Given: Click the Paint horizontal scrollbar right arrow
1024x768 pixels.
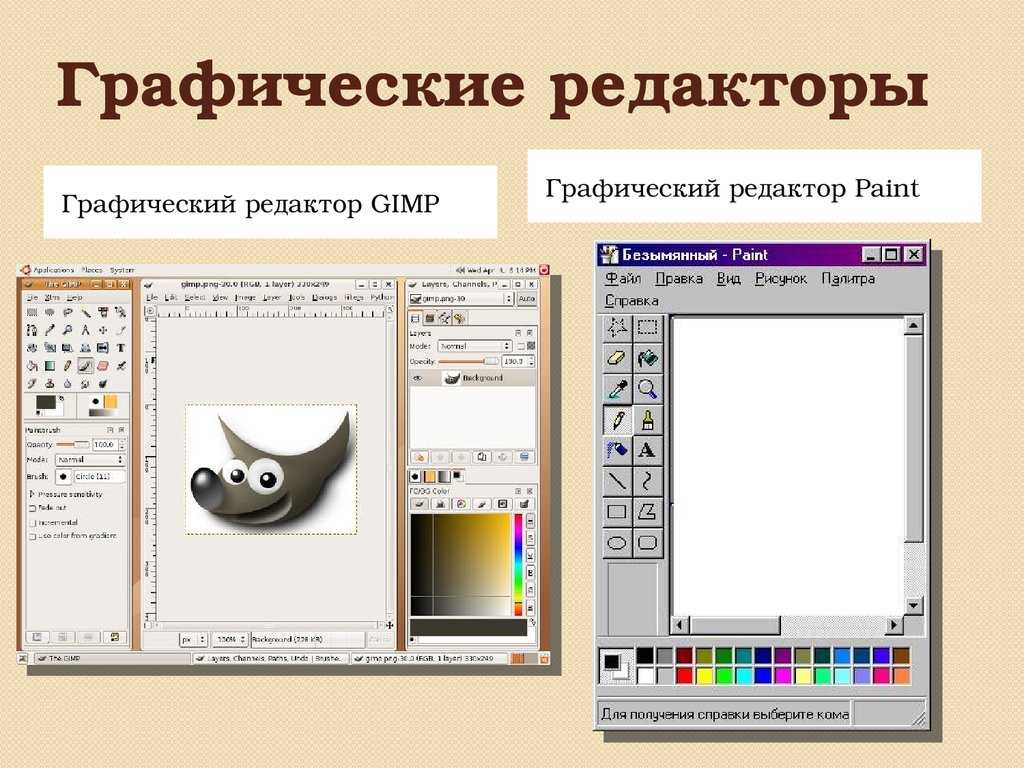Looking at the screenshot, I should click(x=893, y=625).
